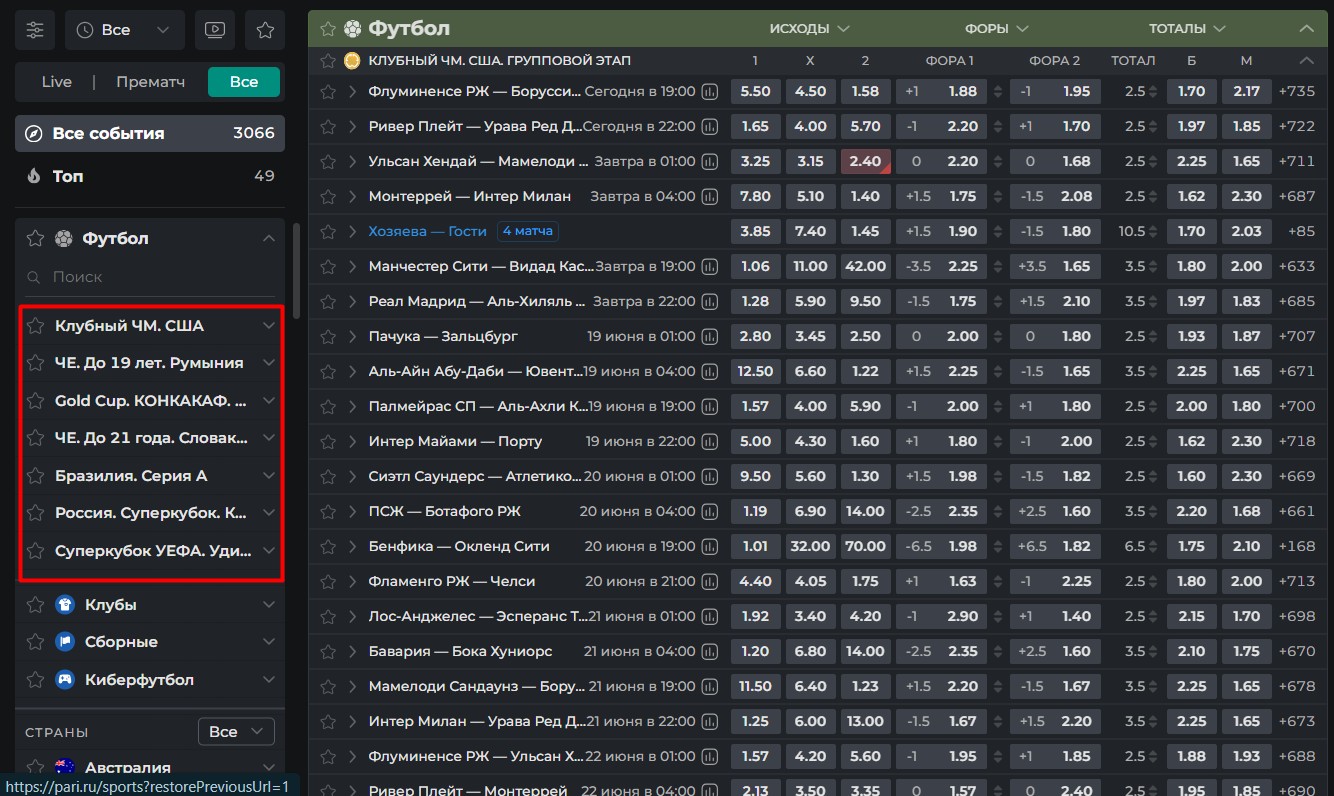Star the Монтеррей — Интер Милан match
This screenshot has height=796, width=1334.
(x=327, y=196)
